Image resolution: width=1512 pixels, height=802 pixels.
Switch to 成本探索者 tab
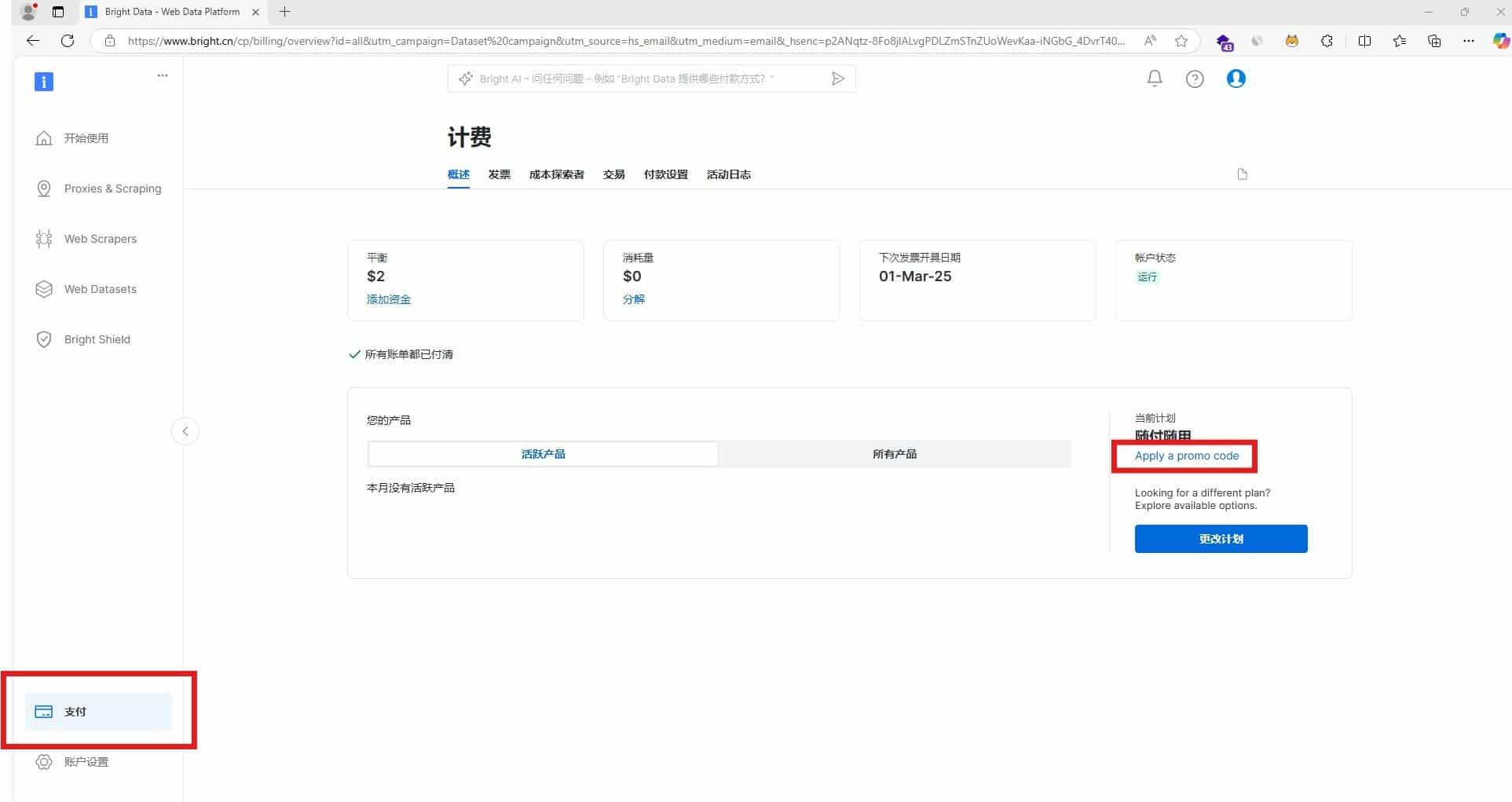[557, 174]
